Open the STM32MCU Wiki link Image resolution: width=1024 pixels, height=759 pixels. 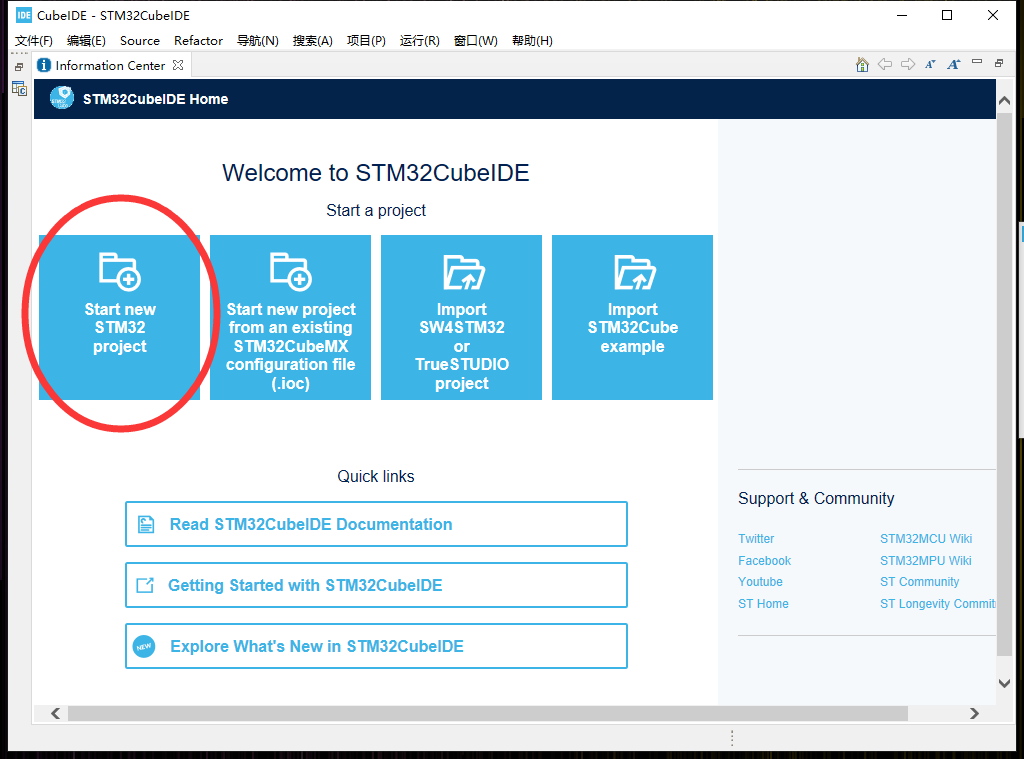[x=926, y=538]
